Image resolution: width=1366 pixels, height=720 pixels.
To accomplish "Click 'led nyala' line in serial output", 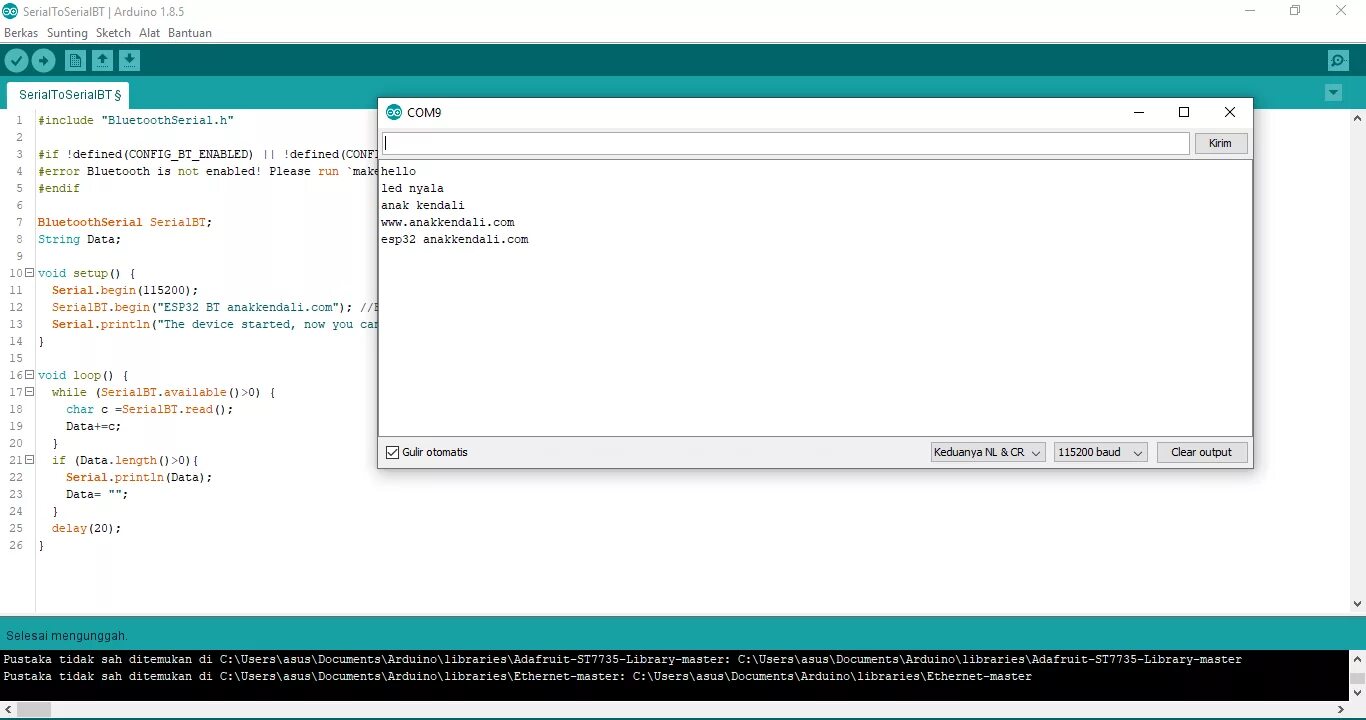I will pos(412,188).
